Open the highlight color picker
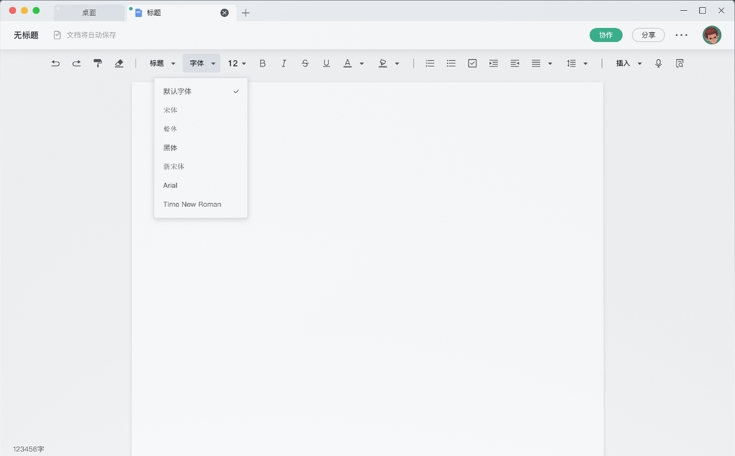This screenshot has height=456, width=735. click(388, 63)
